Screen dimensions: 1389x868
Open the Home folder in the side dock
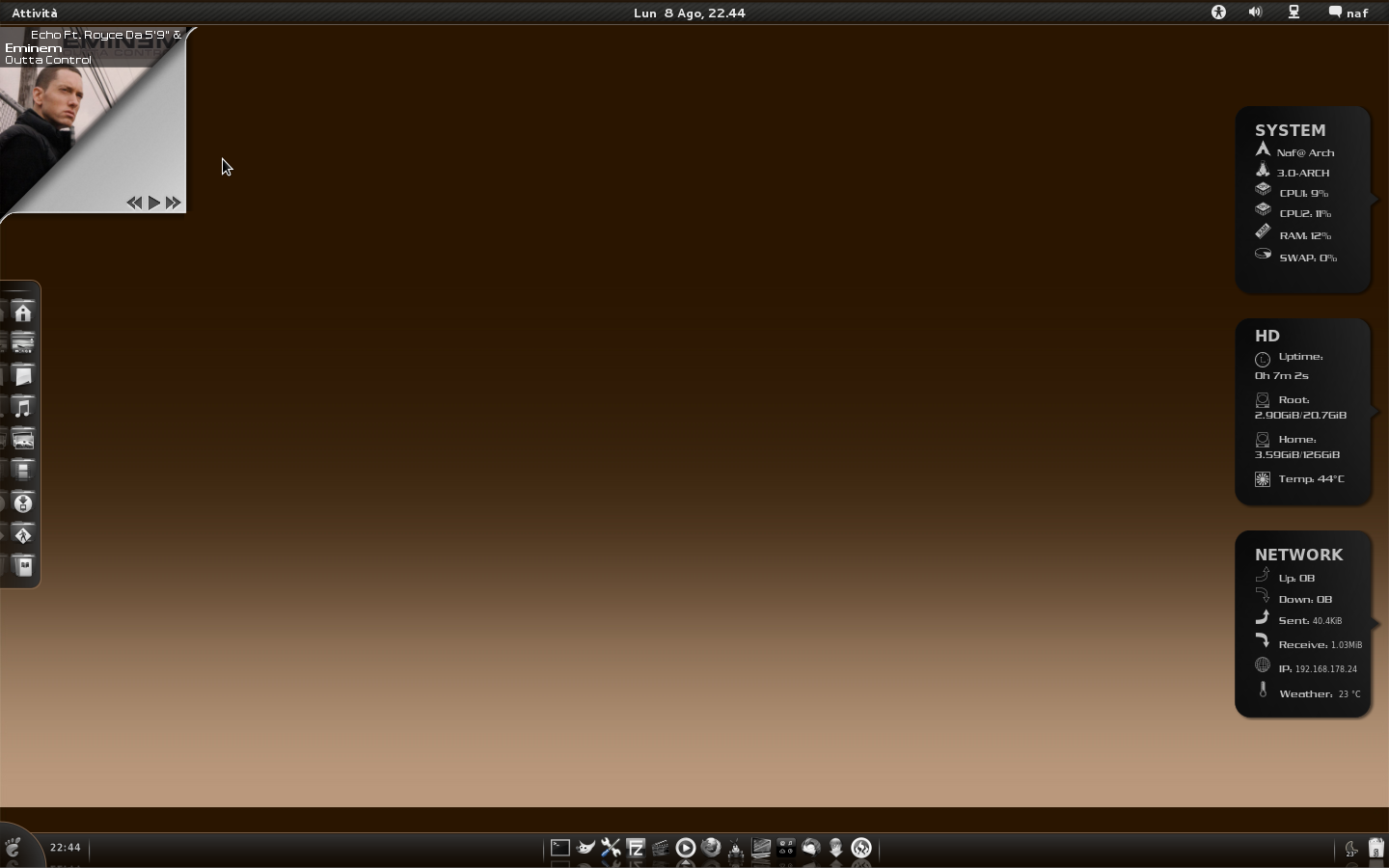pyautogui.click(x=23, y=312)
